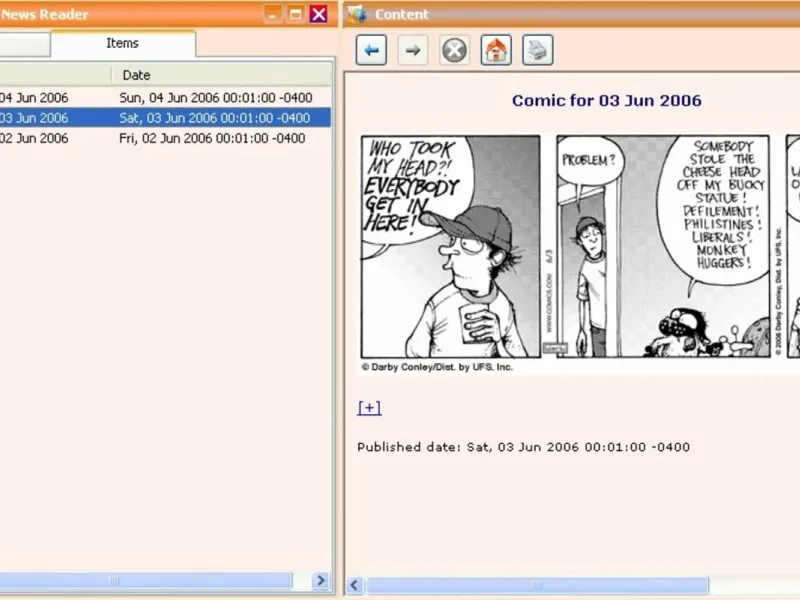Image resolution: width=800 pixels, height=600 pixels.
Task: Maximize the News Reader window
Action: (295, 14)
